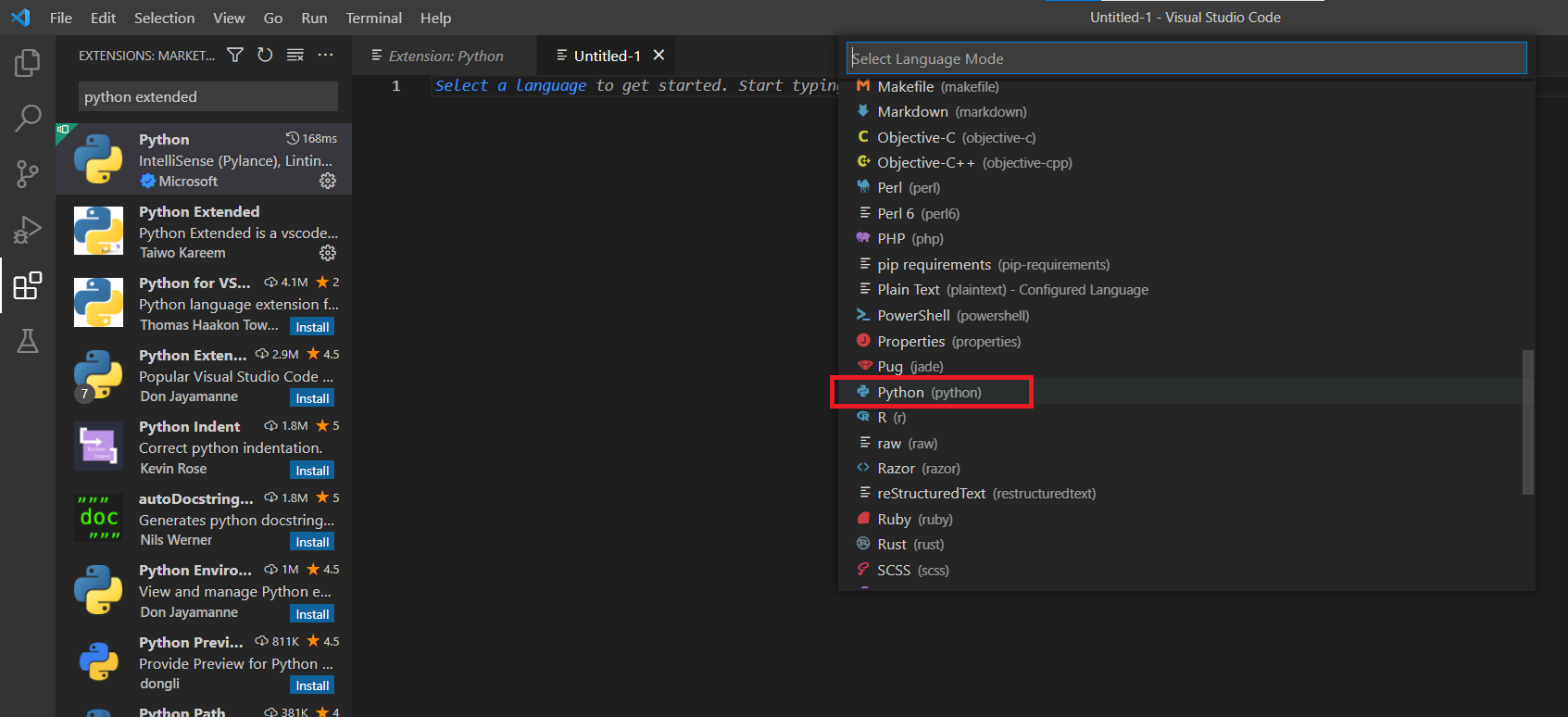Open the Selection menu
Image resolution: width=1568 pixels, height=717 pixels.
pos(165,18)
